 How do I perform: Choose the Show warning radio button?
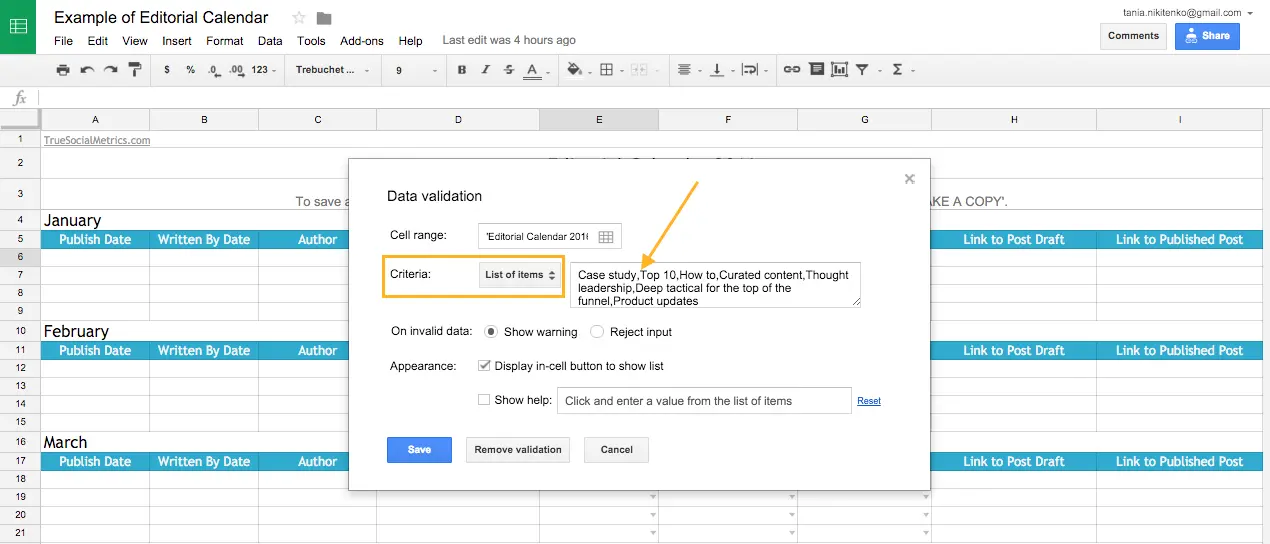[491, 332]
